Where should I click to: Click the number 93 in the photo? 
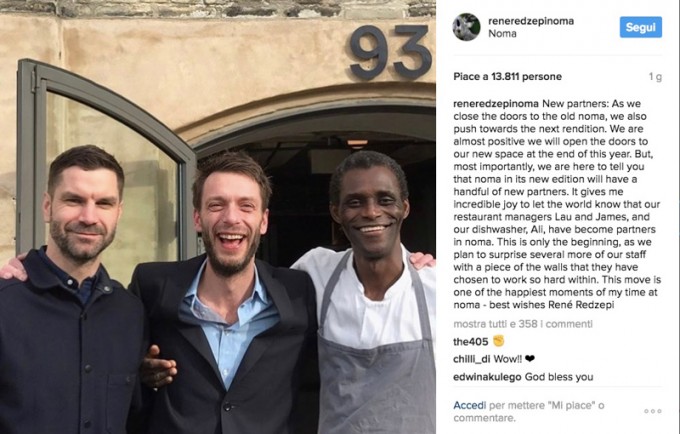tap(390, 52)
